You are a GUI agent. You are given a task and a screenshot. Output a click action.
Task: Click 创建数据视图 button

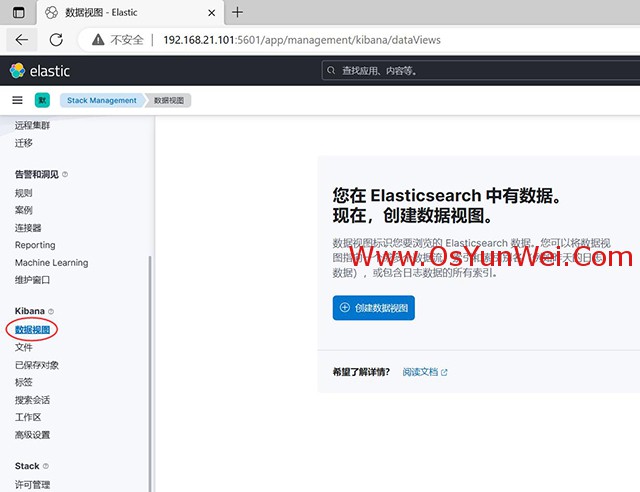(x=373, y=307)
